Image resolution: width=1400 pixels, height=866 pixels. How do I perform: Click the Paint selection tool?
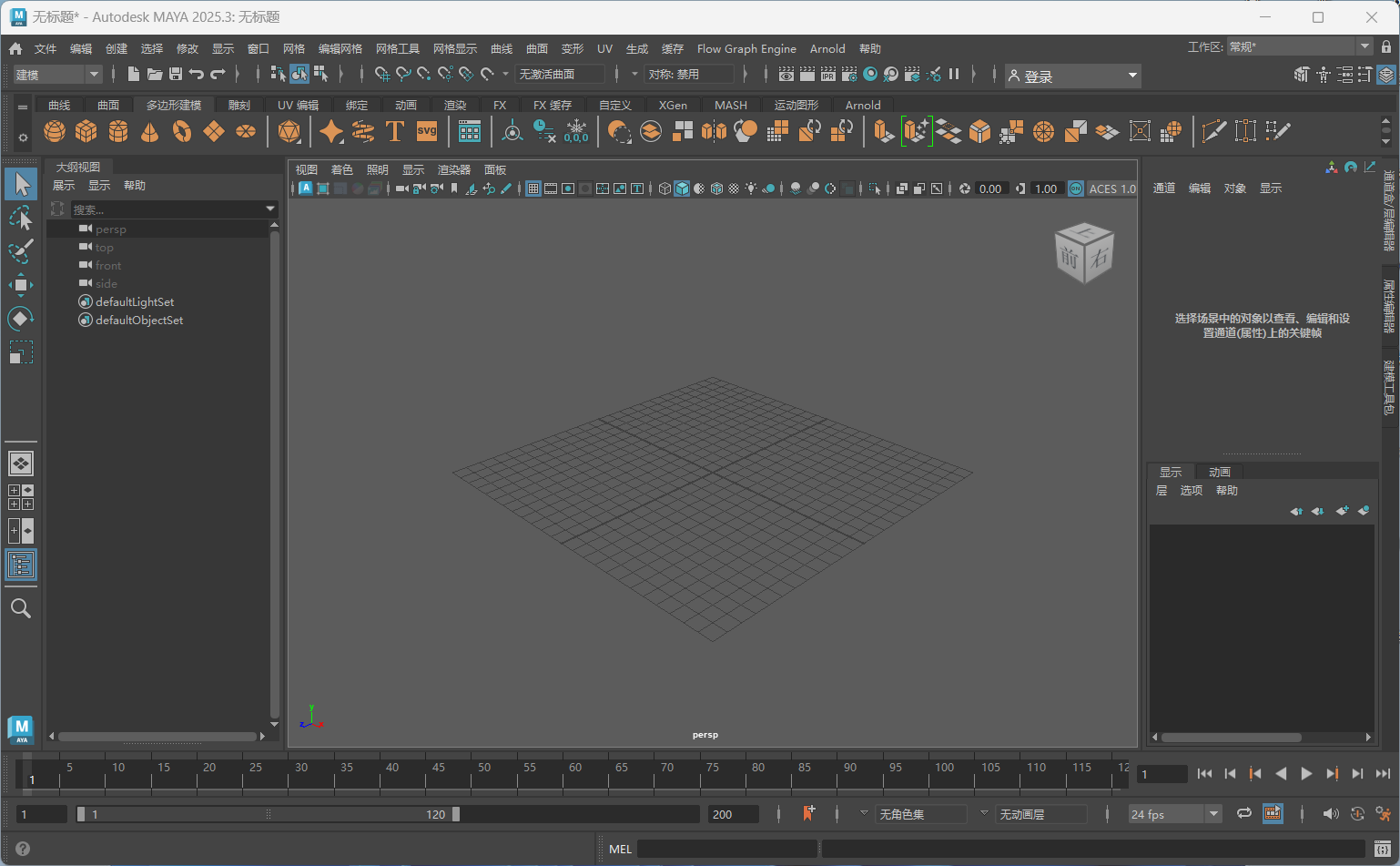point(20,251)
